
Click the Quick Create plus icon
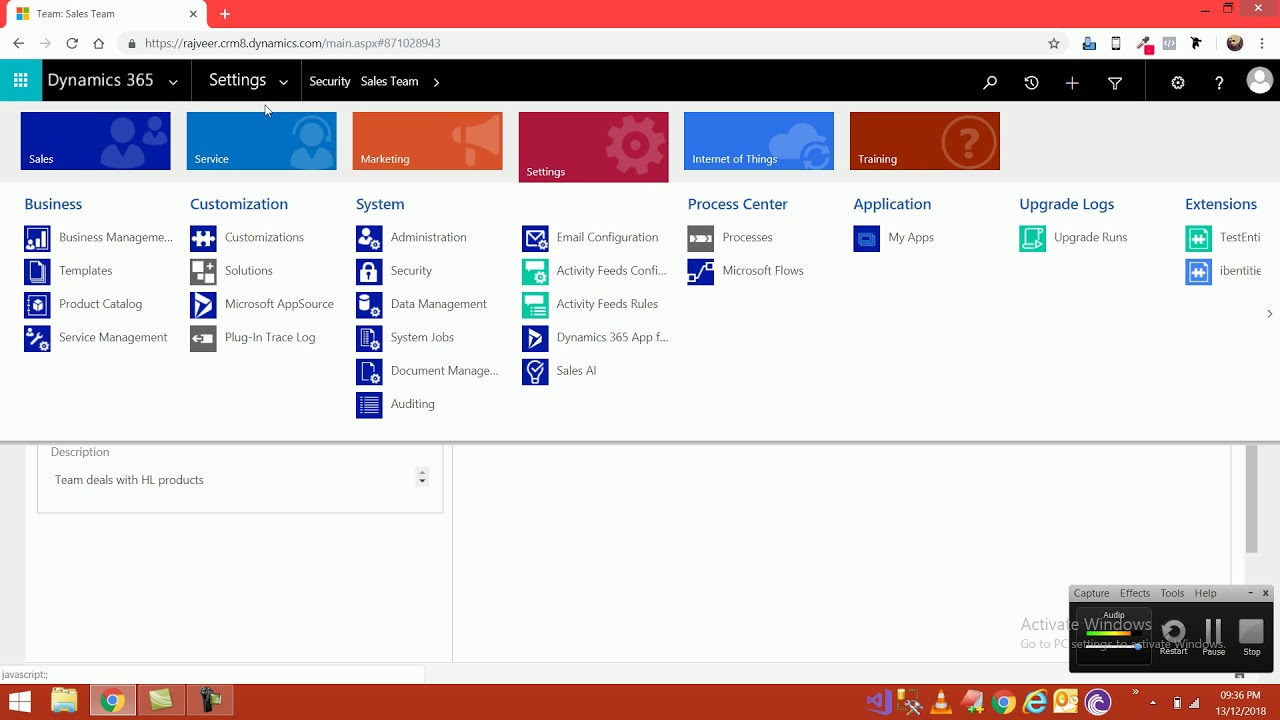(x=1072, y=83)
